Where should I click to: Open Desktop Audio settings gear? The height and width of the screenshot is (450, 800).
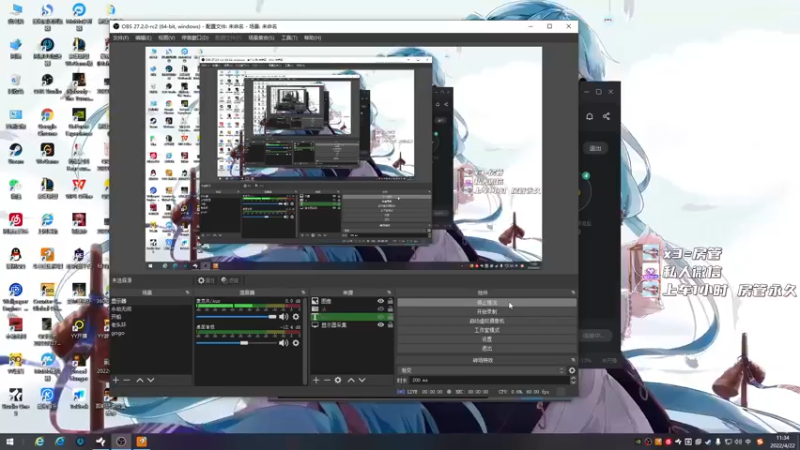coord(296,343)
